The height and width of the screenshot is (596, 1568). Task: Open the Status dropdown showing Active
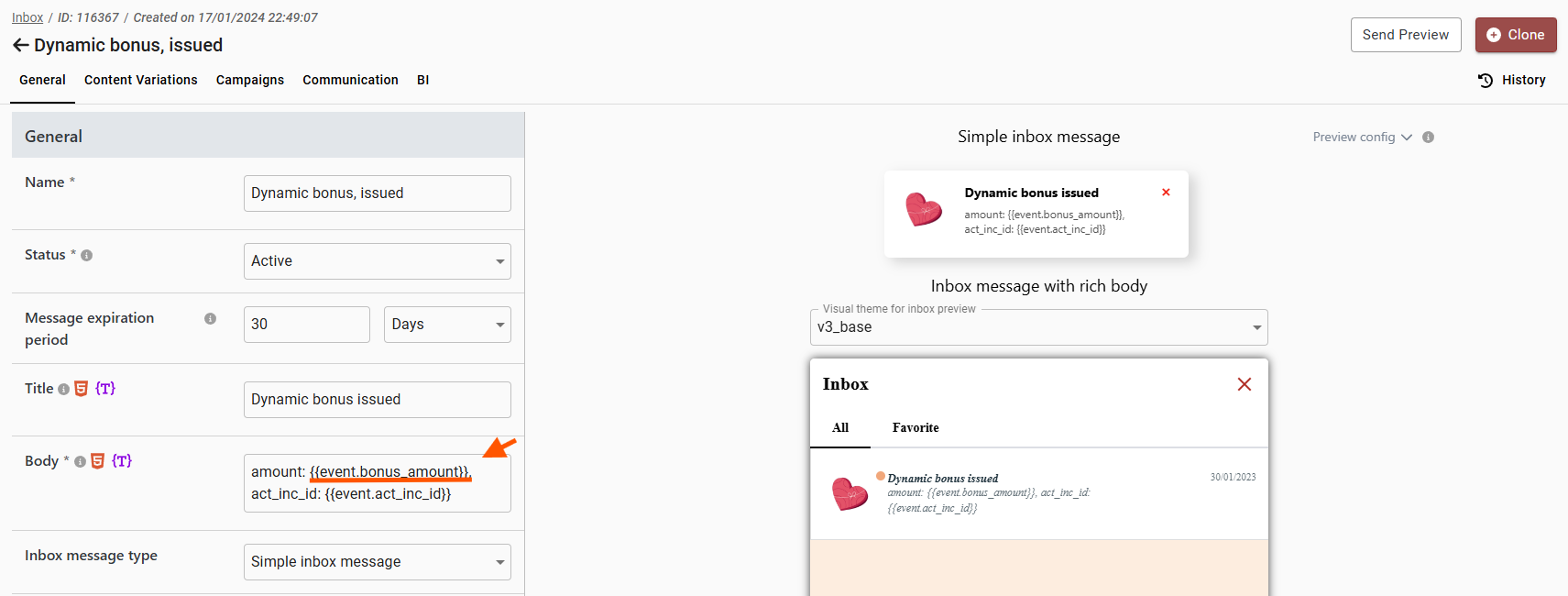(377, 261)
